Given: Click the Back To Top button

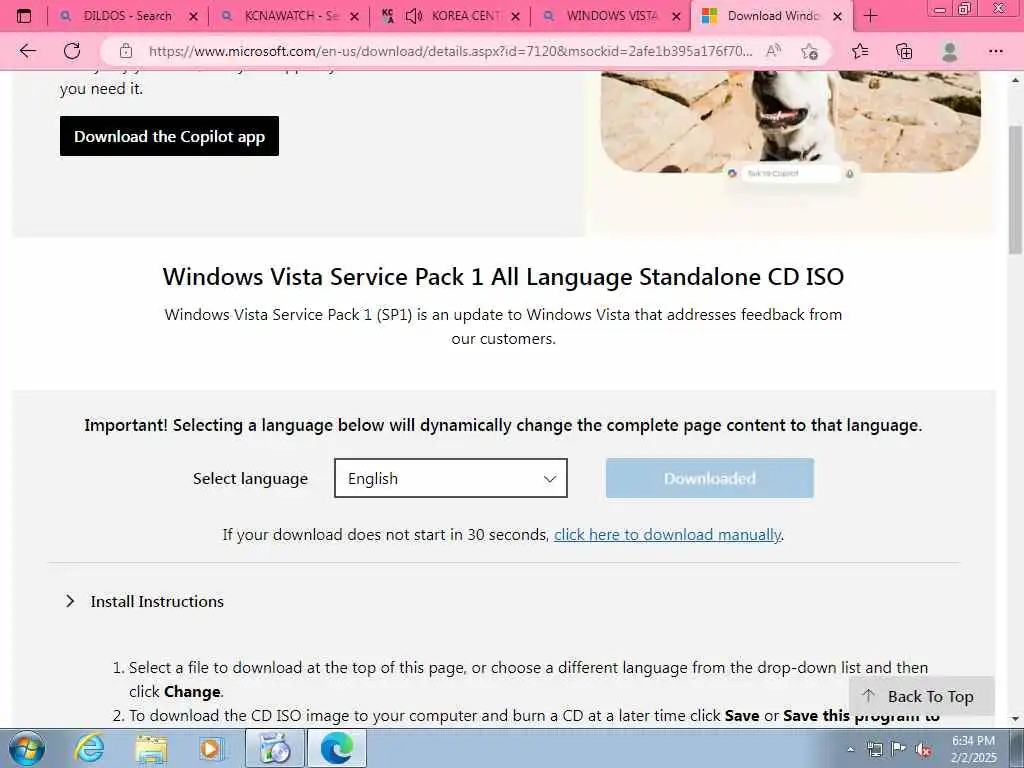Looking at the screenshot, I should click(921, 697).
